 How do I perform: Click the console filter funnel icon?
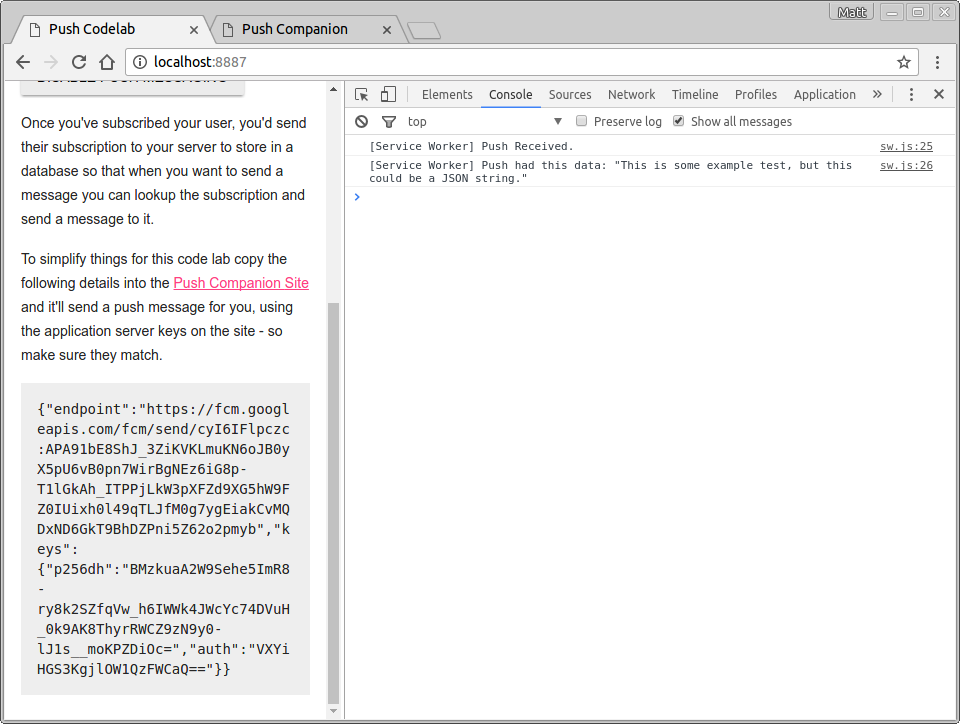point(389,122)
